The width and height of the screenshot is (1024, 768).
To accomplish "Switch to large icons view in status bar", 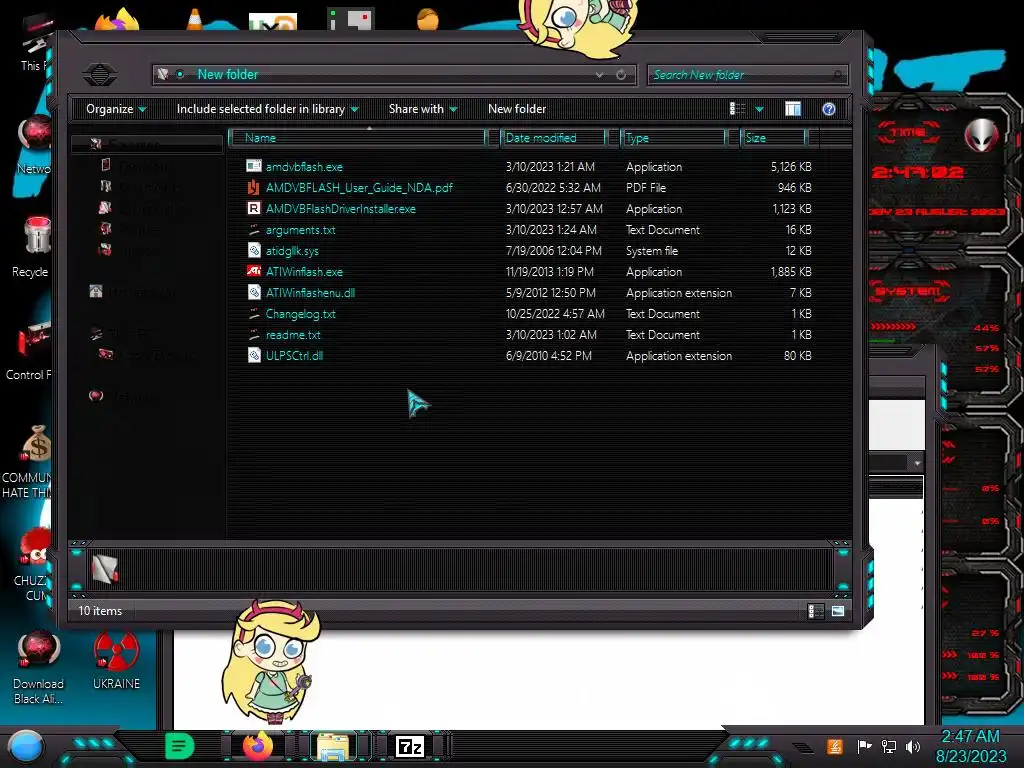I will 838,611.
